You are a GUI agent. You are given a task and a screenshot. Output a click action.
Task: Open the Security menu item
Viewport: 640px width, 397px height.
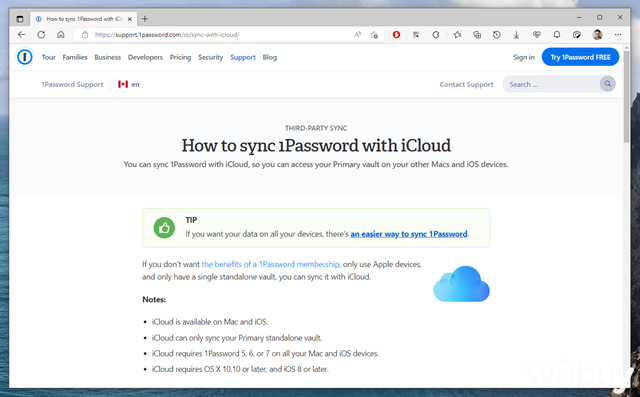pos(211,57)
